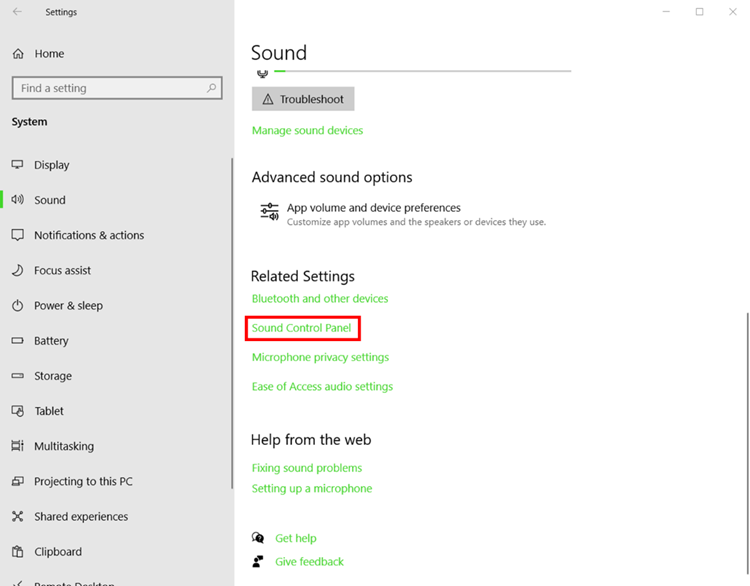
Task: Click the Give feedback person icon
Action: point(258,561)
